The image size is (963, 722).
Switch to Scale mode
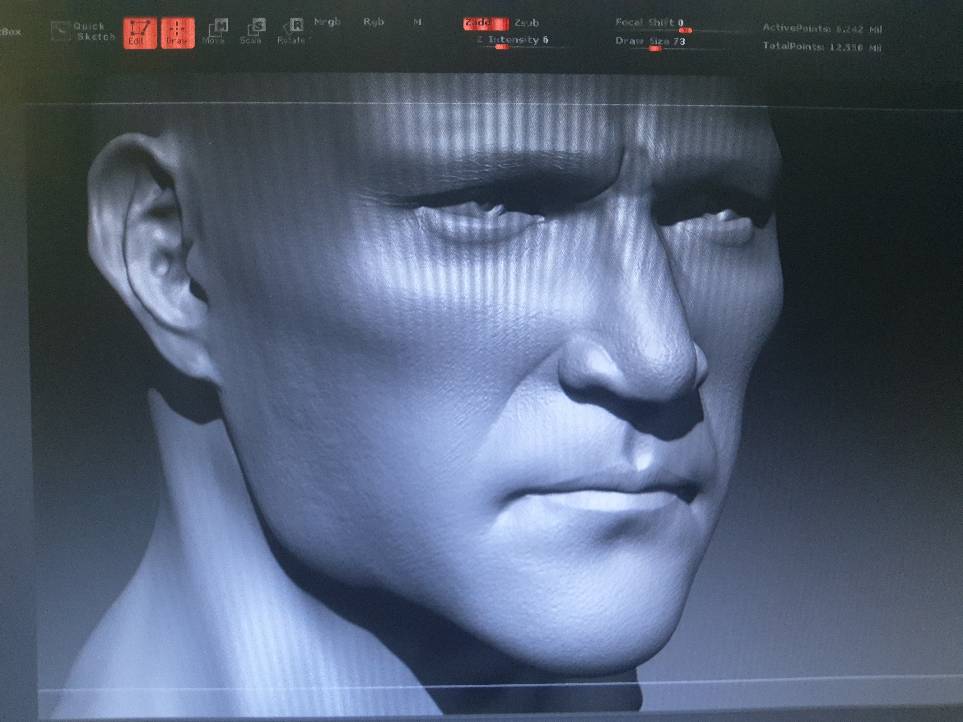251,32
